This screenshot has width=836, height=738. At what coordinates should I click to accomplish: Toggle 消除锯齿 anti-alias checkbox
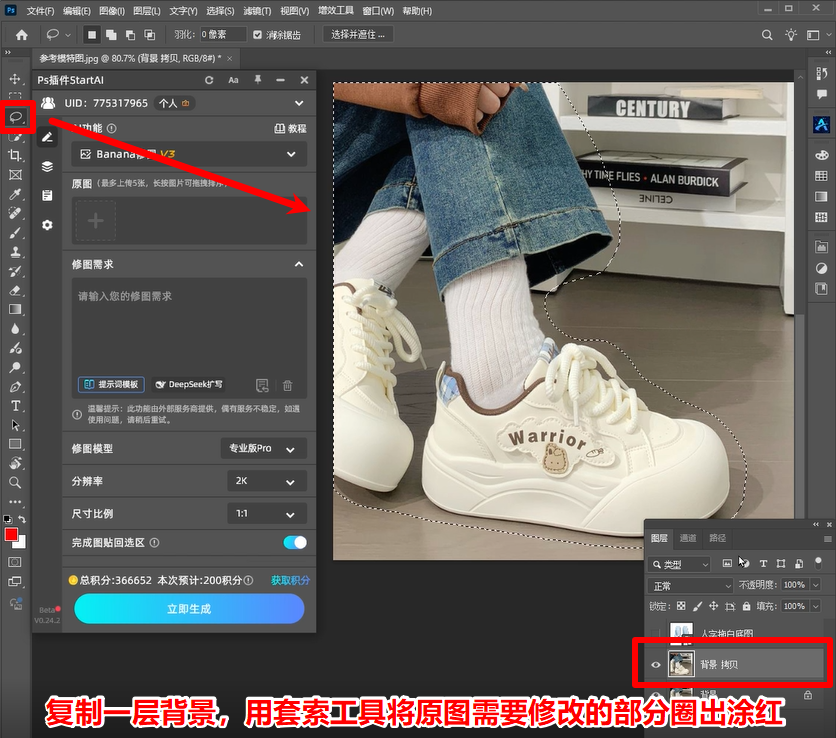point(258,35)
